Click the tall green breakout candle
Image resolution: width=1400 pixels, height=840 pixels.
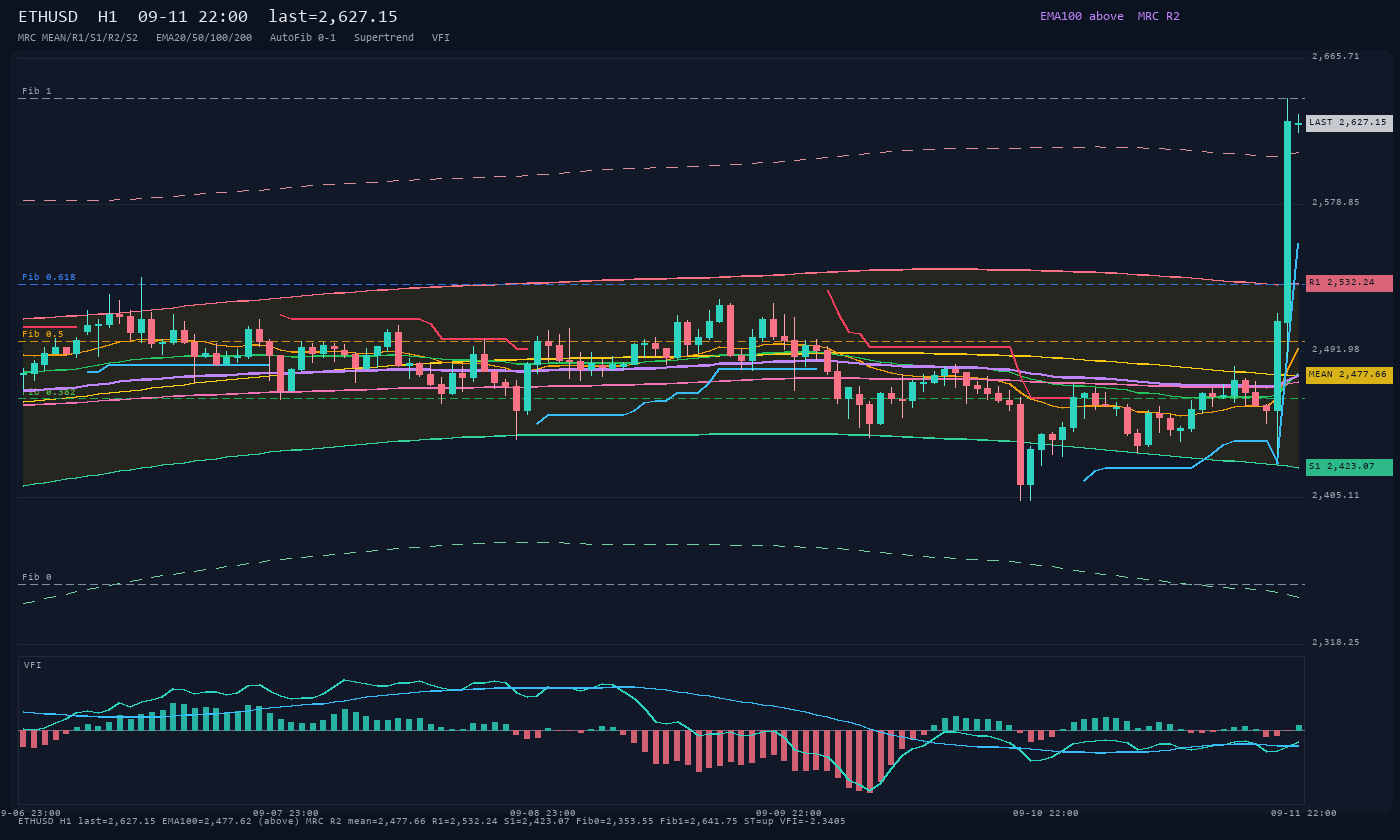tap(1287, 220)
